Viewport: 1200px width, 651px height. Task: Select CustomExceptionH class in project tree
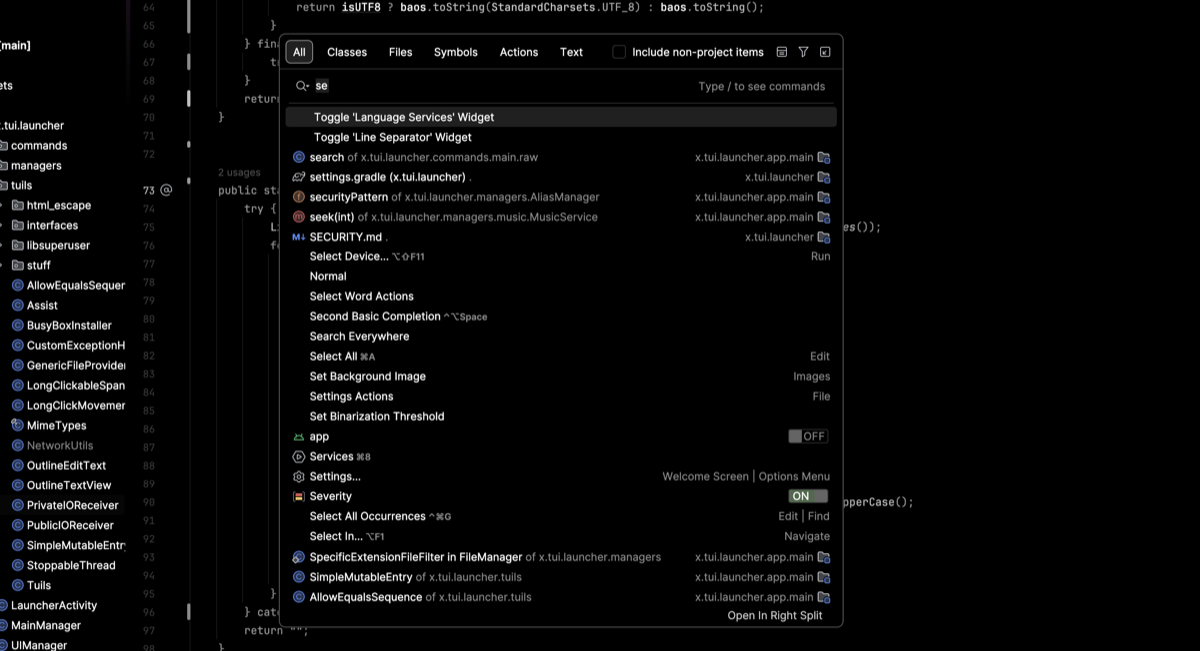click(76, 345)
